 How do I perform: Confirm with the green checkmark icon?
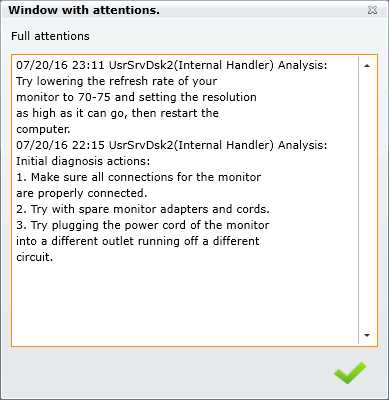[x=350, y=372]
